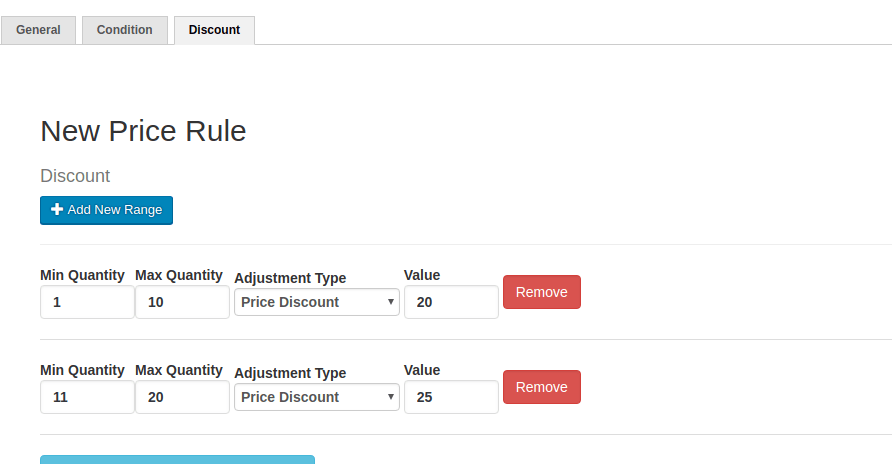The width and height of the screenshot is (892, 464).
Task: Click the second row's Value label
Action: coord(422,370)
